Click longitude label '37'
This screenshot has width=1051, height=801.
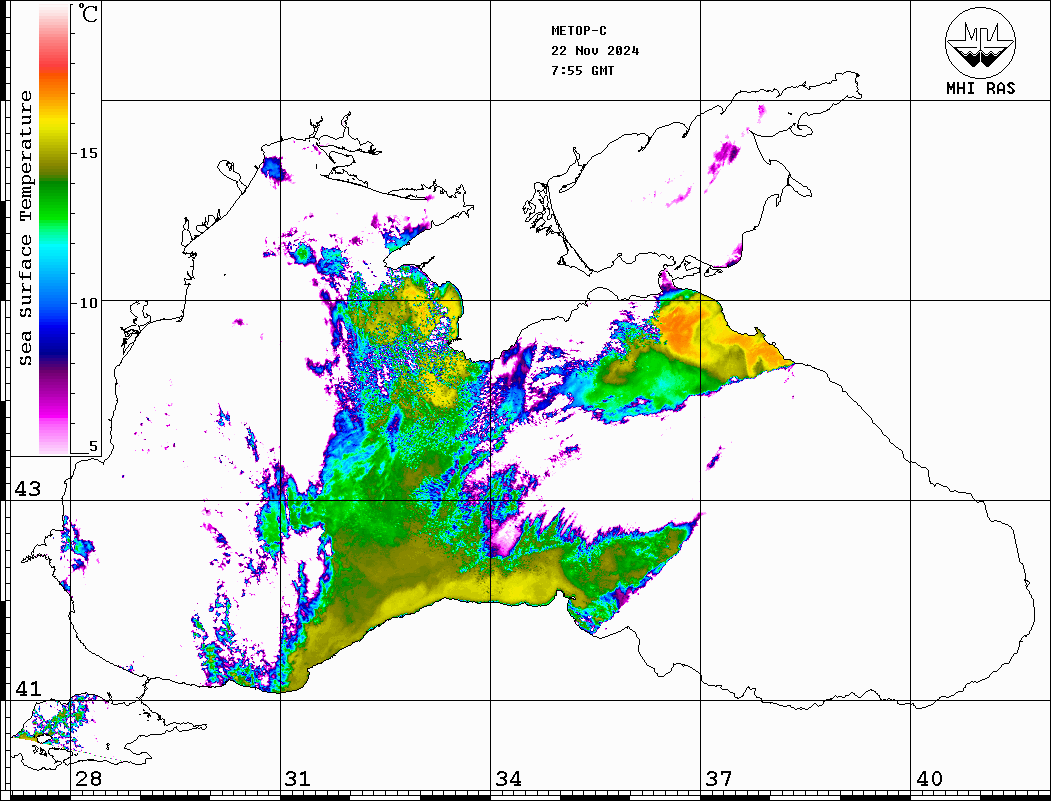tap(719, 779)
